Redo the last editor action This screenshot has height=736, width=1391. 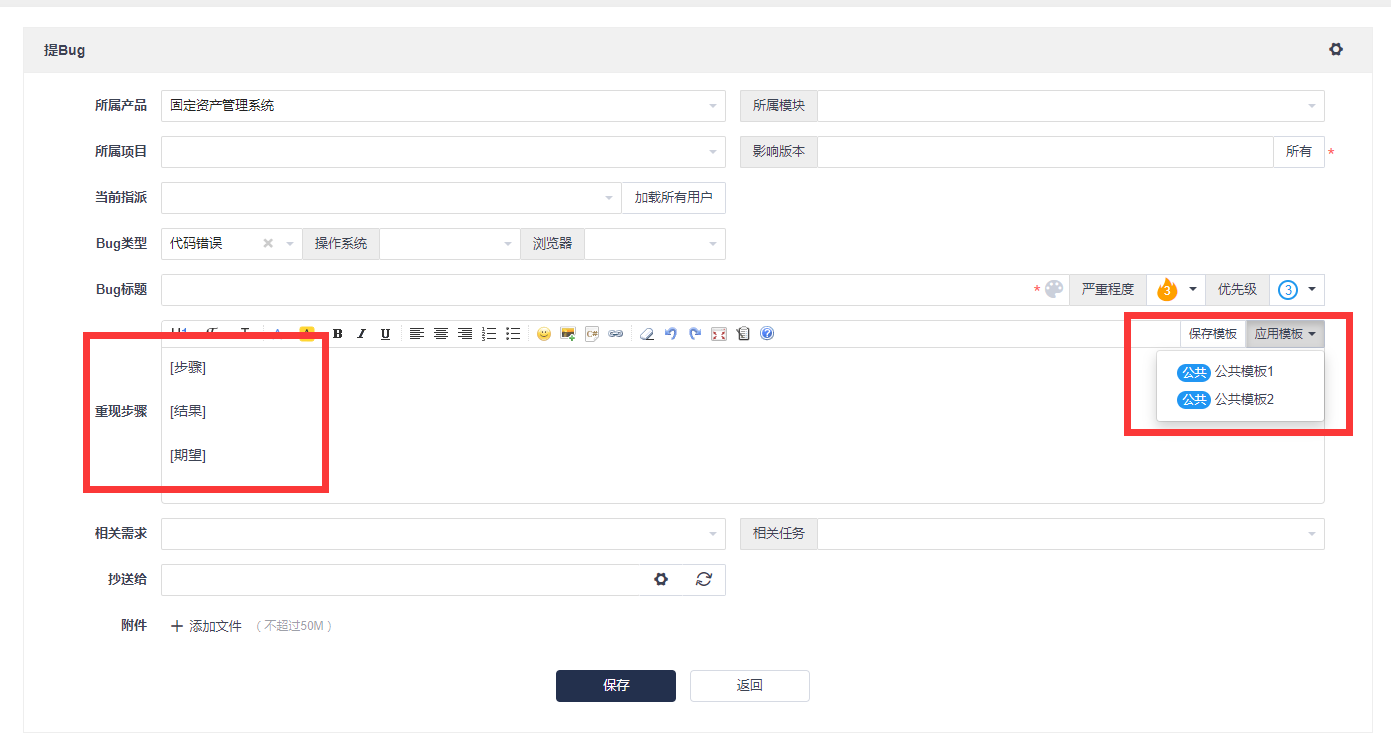(x=695, y=334)
